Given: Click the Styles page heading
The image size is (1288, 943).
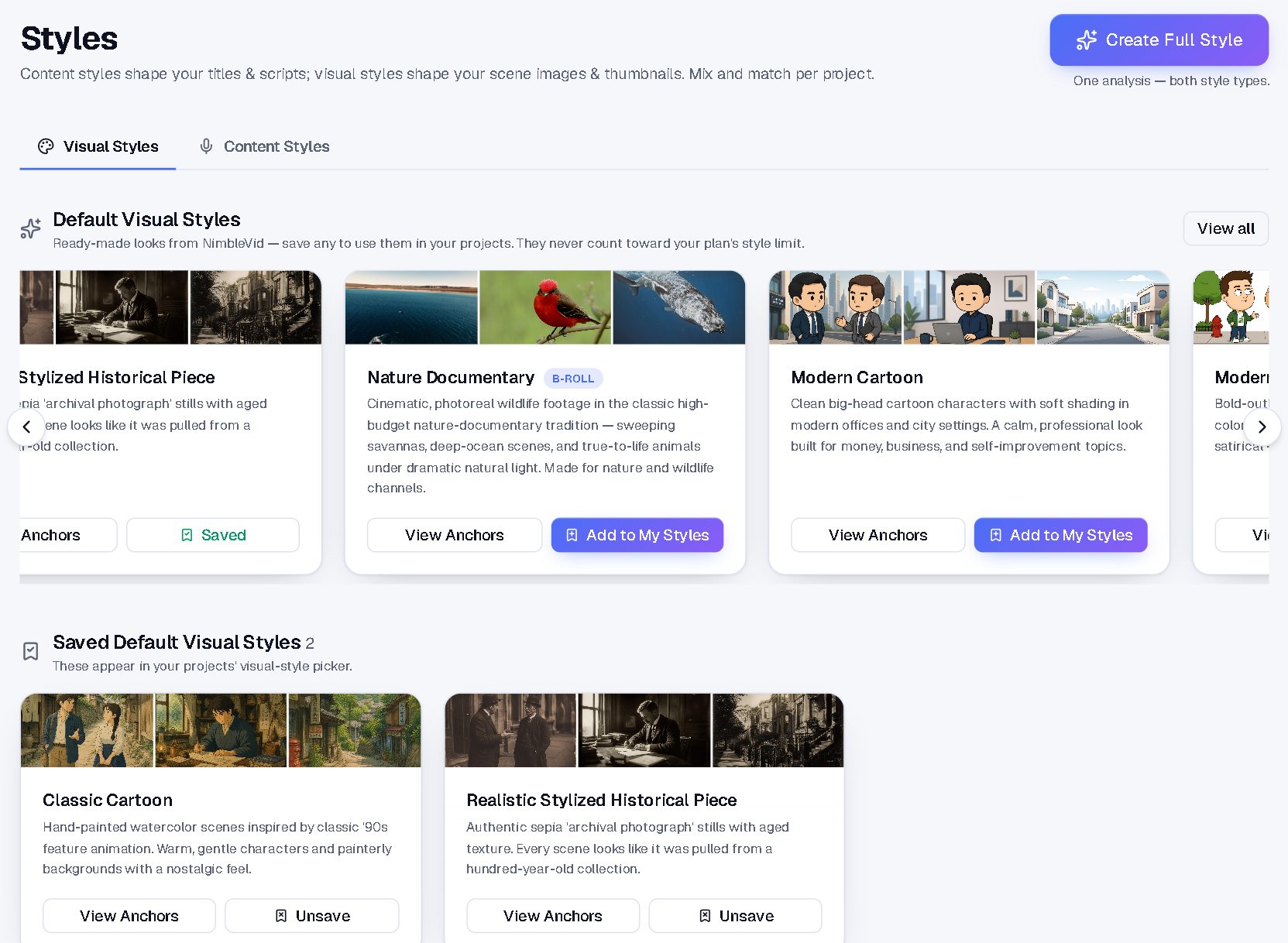Looking at the screenshot, I should 69,39.
